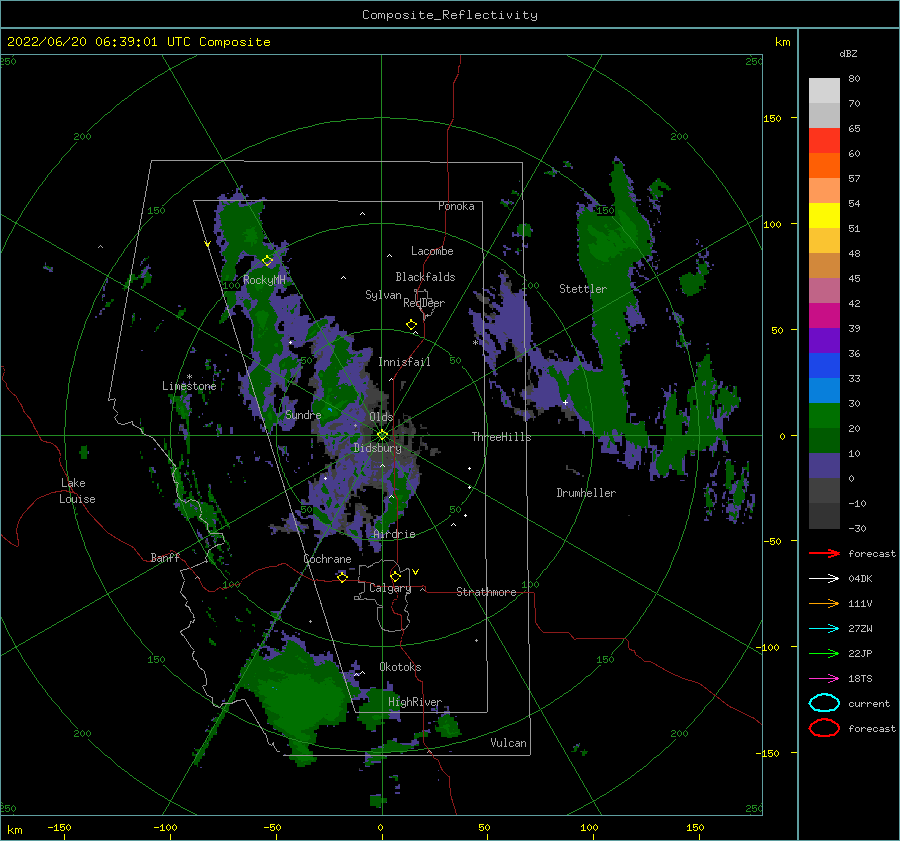Click the yellow radar-site marker above Didsbury
900x841 pixels.
click(x=382, y=435)
